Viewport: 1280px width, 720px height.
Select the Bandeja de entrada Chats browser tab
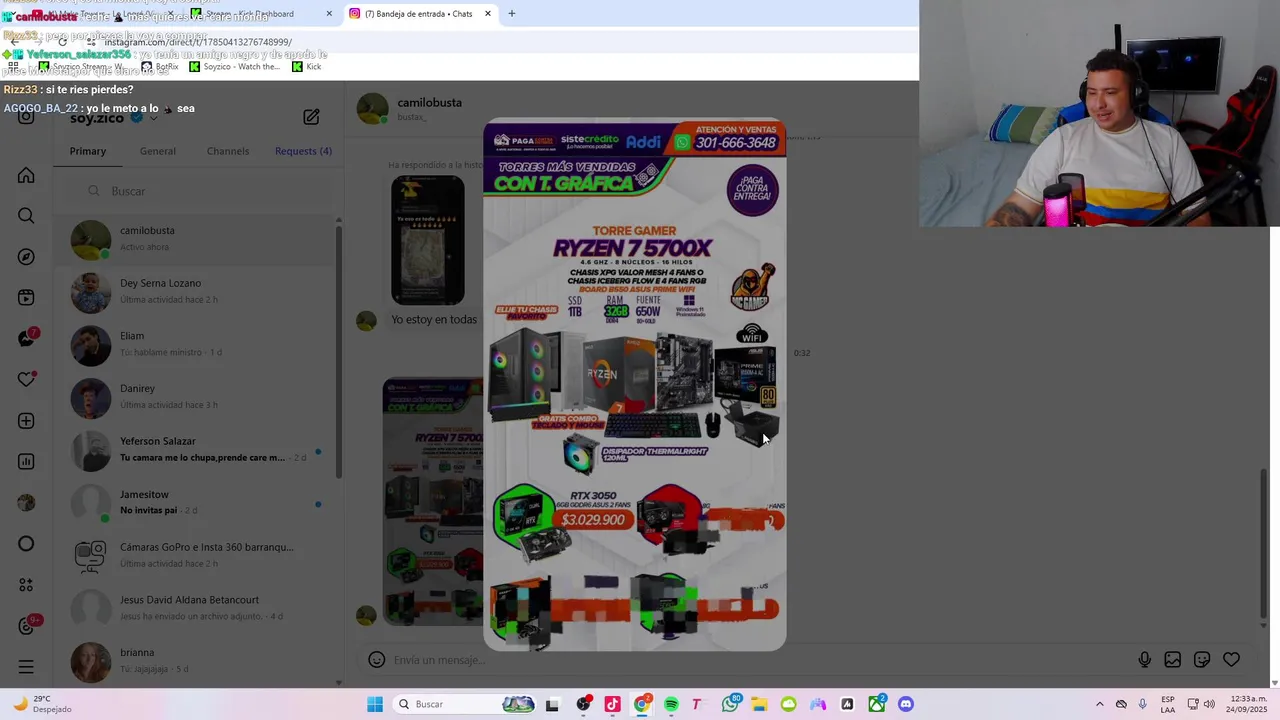point(418,14)
